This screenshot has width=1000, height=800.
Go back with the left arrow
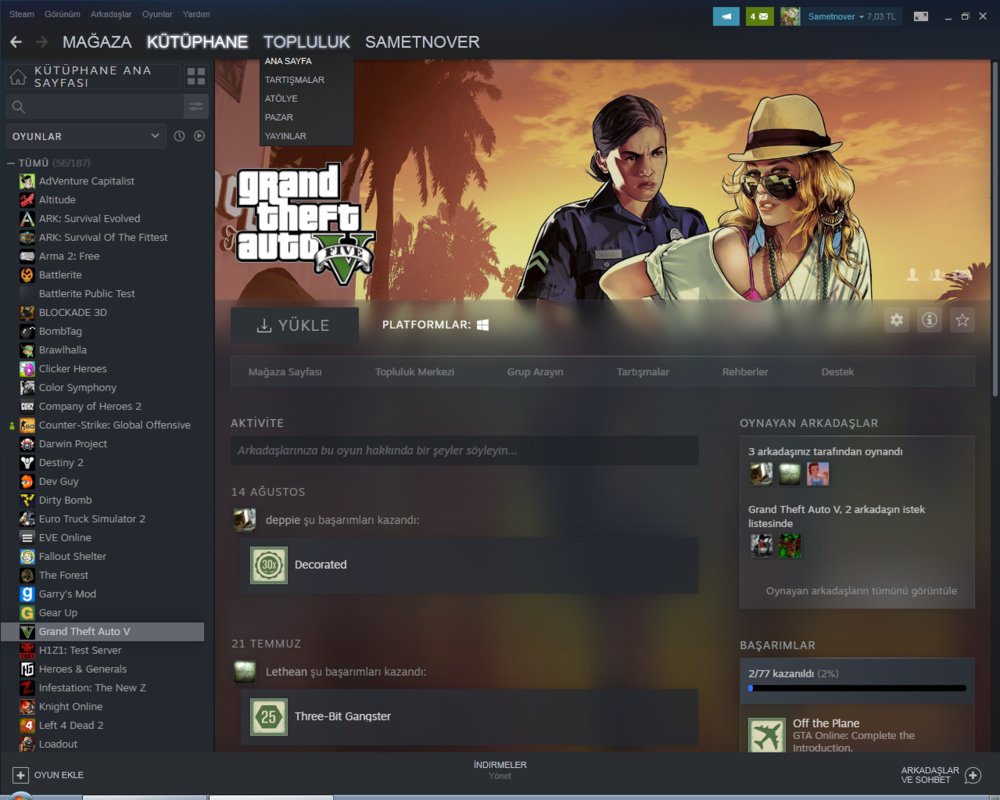click(16, 42)
